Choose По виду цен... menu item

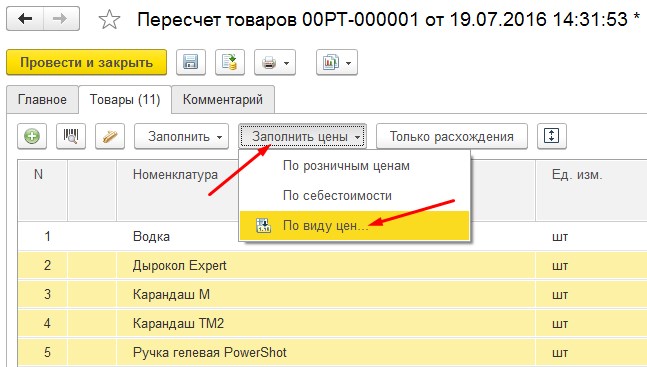click(354, 226)
